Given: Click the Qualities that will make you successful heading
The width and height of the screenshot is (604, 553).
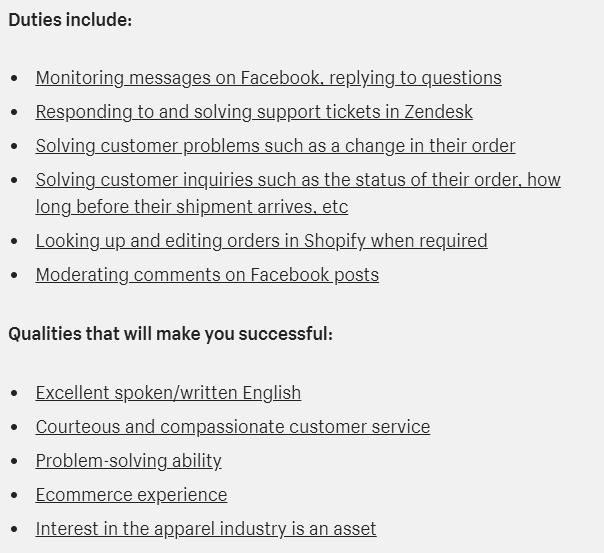Looking at the screenshot, I should 170,333.
